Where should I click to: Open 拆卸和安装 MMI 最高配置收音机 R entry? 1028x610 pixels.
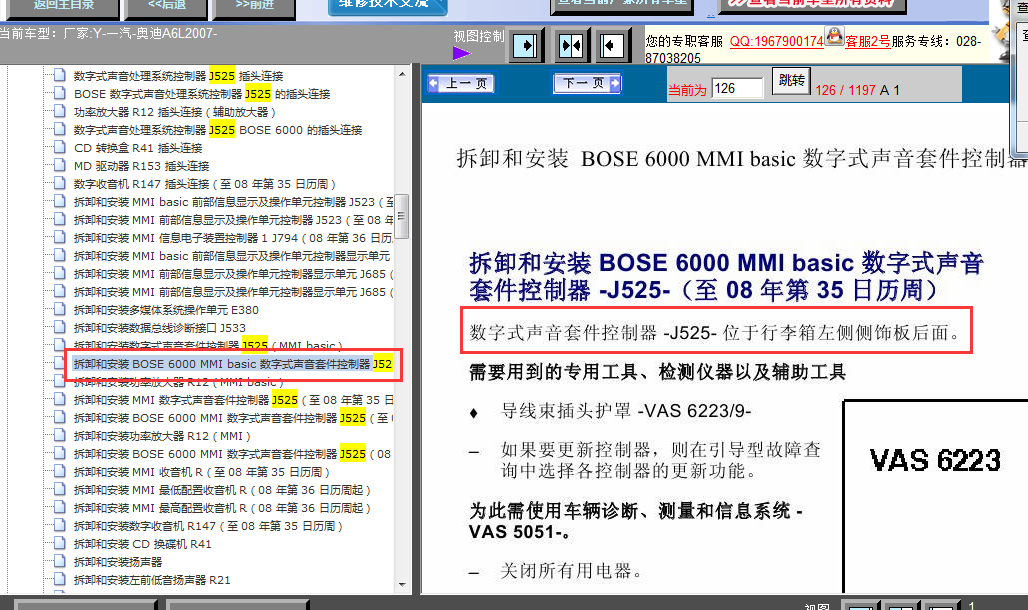(222, 508)
